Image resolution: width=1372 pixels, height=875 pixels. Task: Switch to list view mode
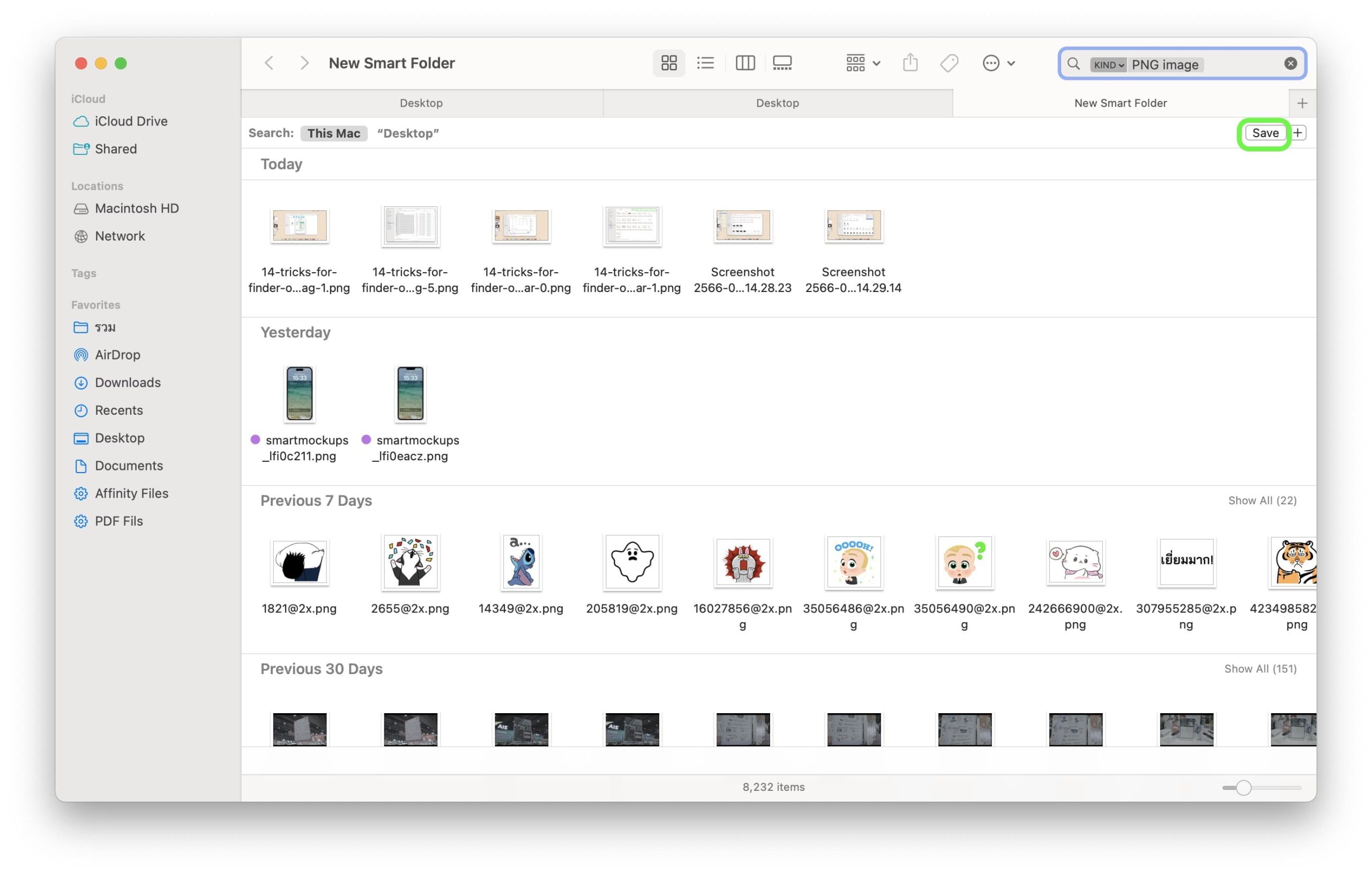705,63
